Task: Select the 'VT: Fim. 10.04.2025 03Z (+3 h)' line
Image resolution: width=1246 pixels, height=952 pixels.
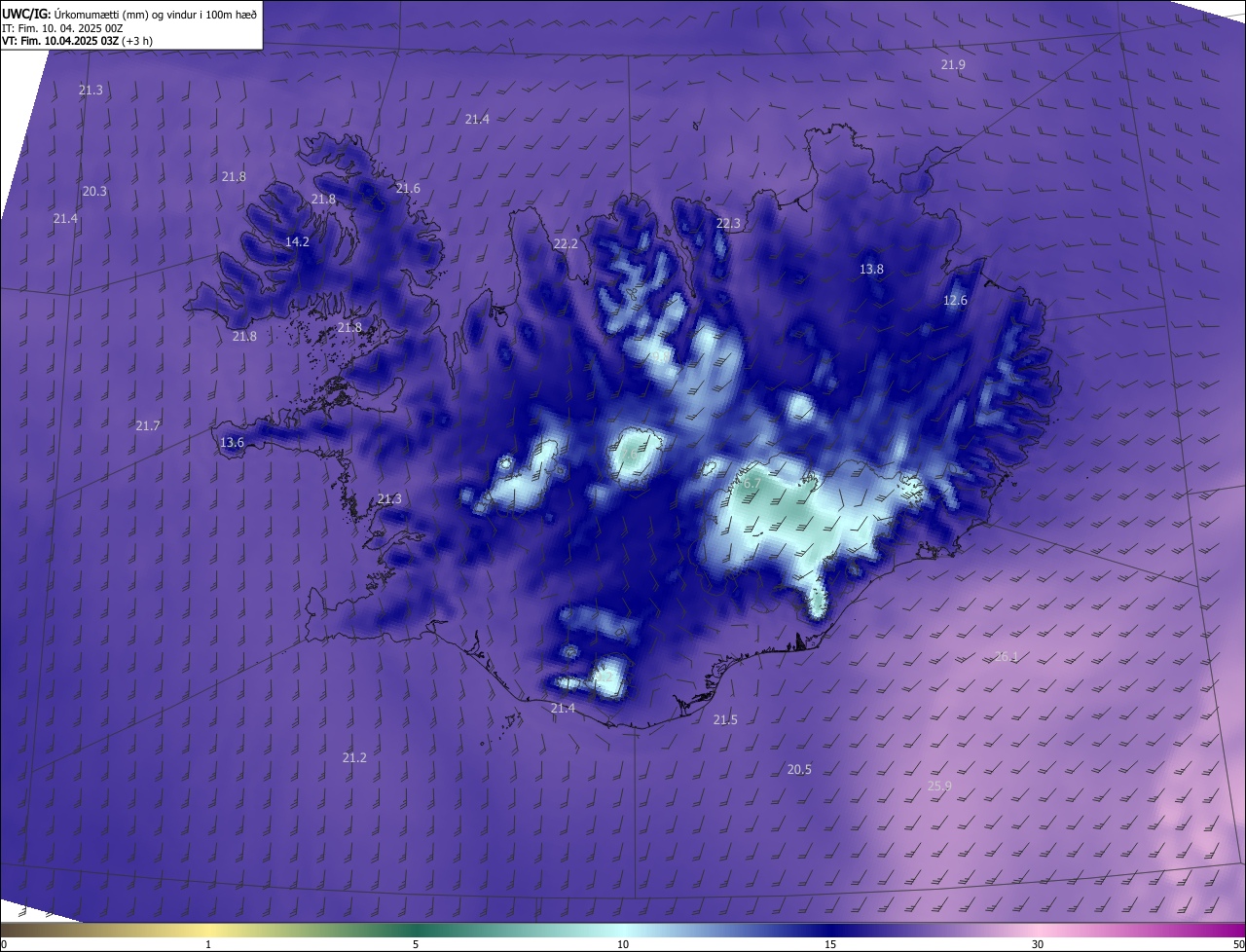Action: (x=77, y=41)
